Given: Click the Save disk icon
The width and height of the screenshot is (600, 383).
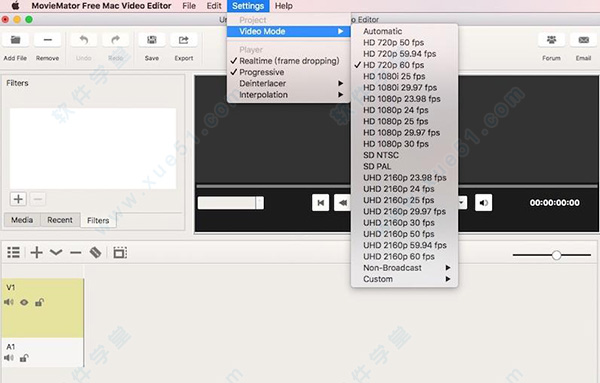Looking at the screenshot, I should pyautogui.click(x=152, y=40).
